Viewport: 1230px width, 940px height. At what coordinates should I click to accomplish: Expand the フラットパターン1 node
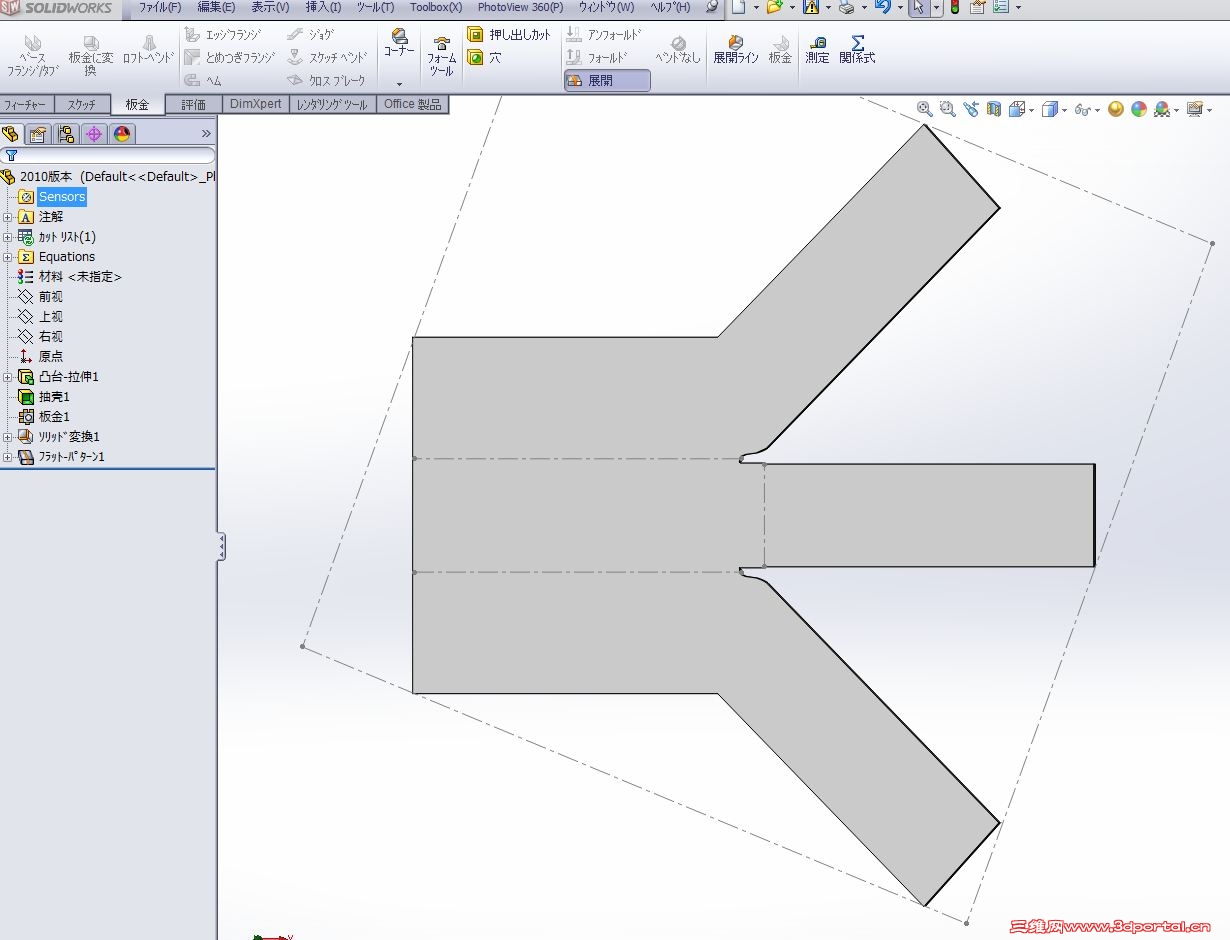pyautogui.click(x=8, y=457)
